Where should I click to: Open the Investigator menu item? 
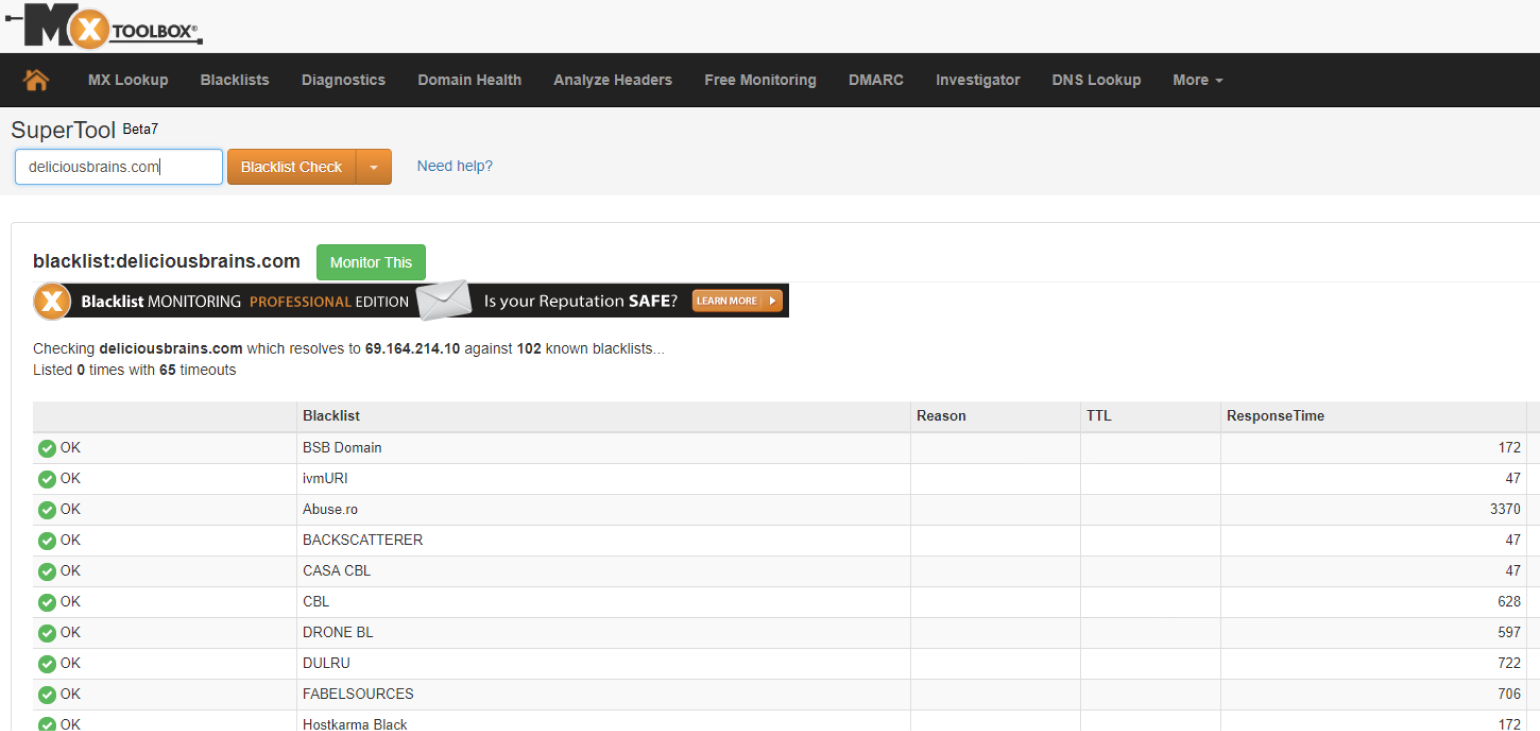click(x=978, y=80)
